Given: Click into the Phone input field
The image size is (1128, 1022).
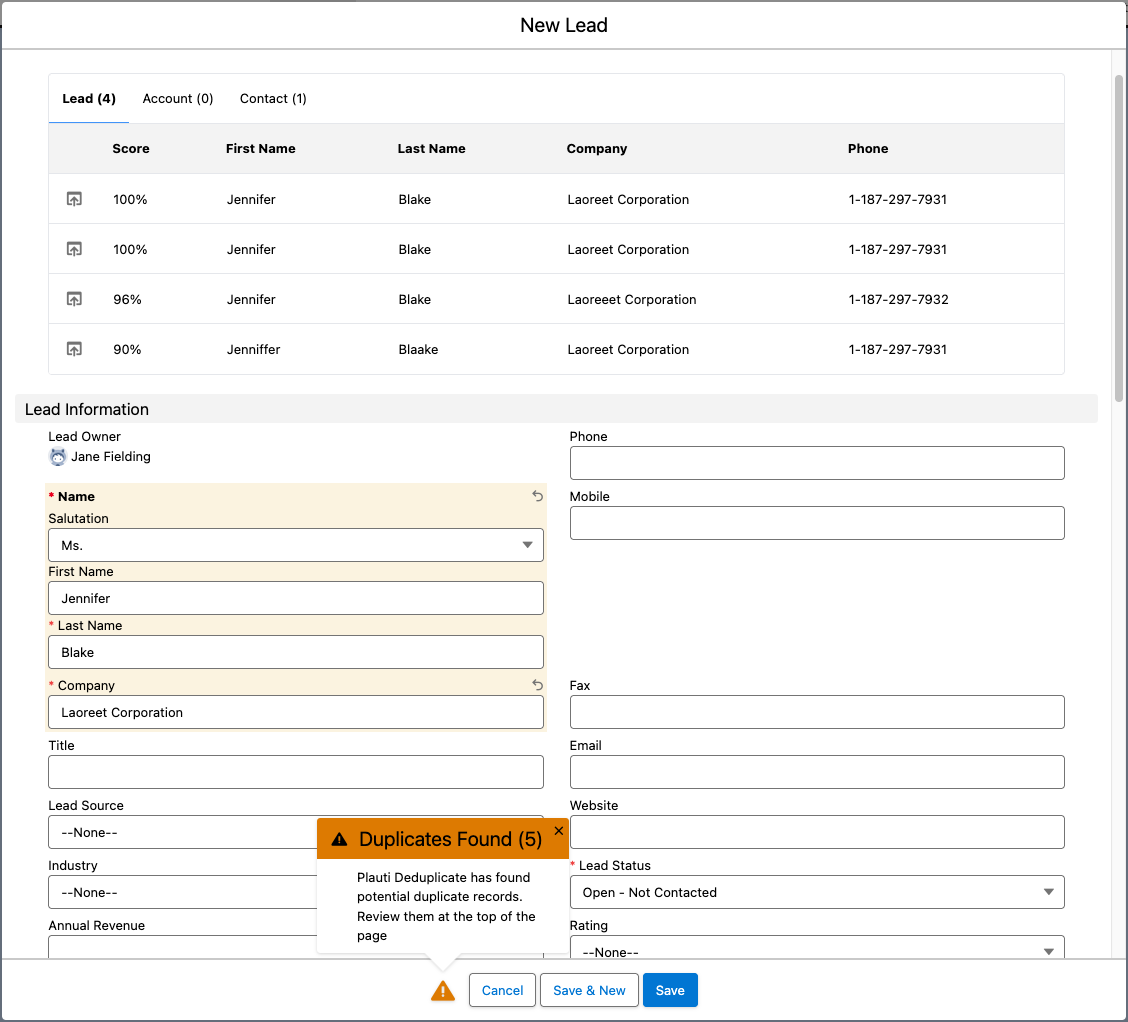Looking at the screenshot, I should coord(817,463).
